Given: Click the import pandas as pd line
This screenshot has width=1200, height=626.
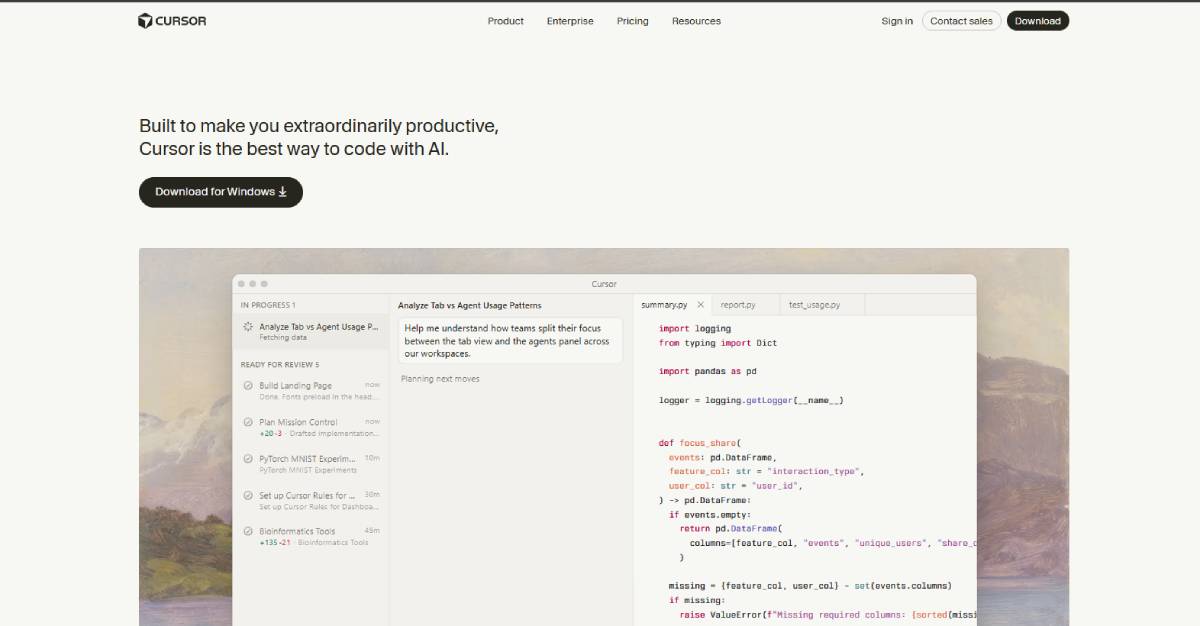Looking at the screenshot, I should pos(707,371).
